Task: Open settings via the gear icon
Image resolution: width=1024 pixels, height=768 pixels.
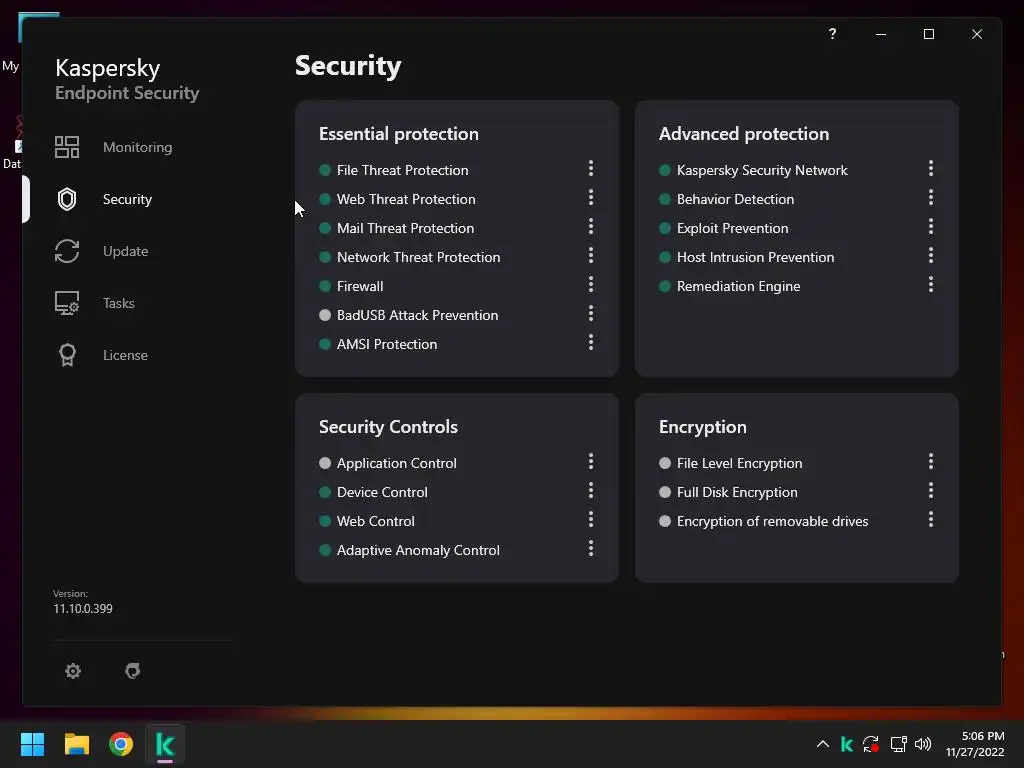Action: click(73, 671)
